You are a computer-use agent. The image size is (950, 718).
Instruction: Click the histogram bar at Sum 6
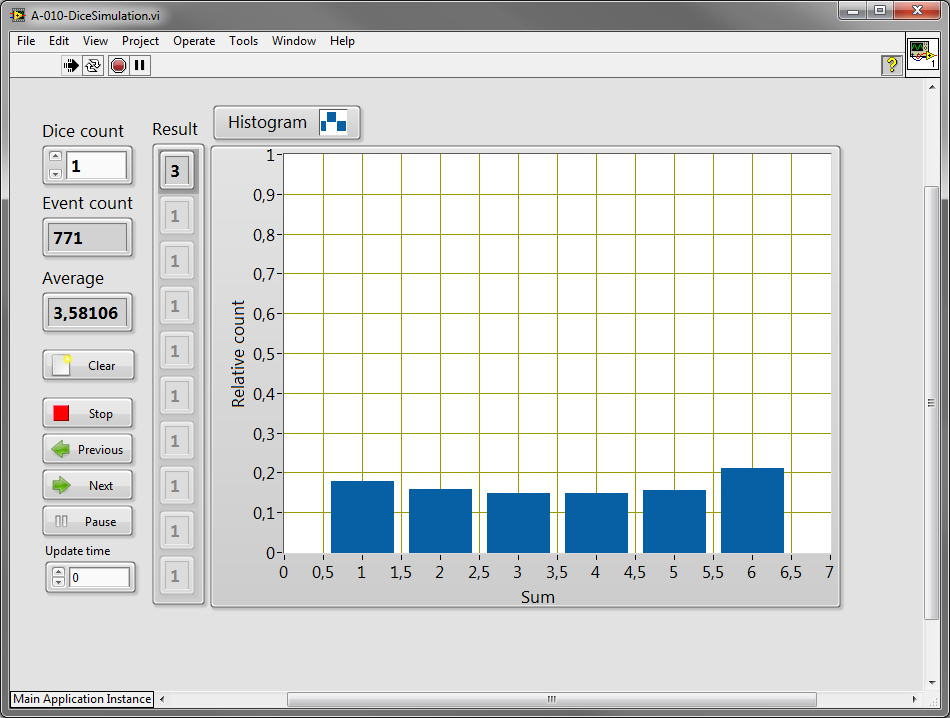[x=752, y=510]
